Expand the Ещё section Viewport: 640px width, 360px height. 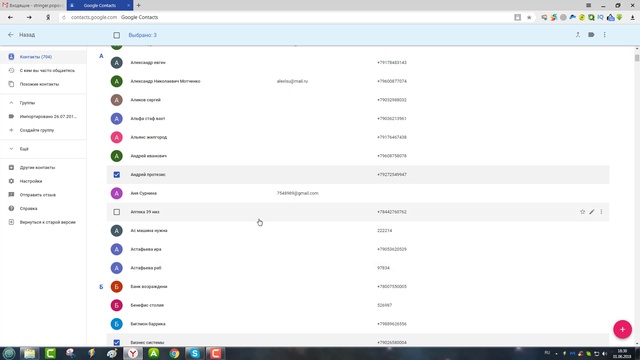coord(11,149)
